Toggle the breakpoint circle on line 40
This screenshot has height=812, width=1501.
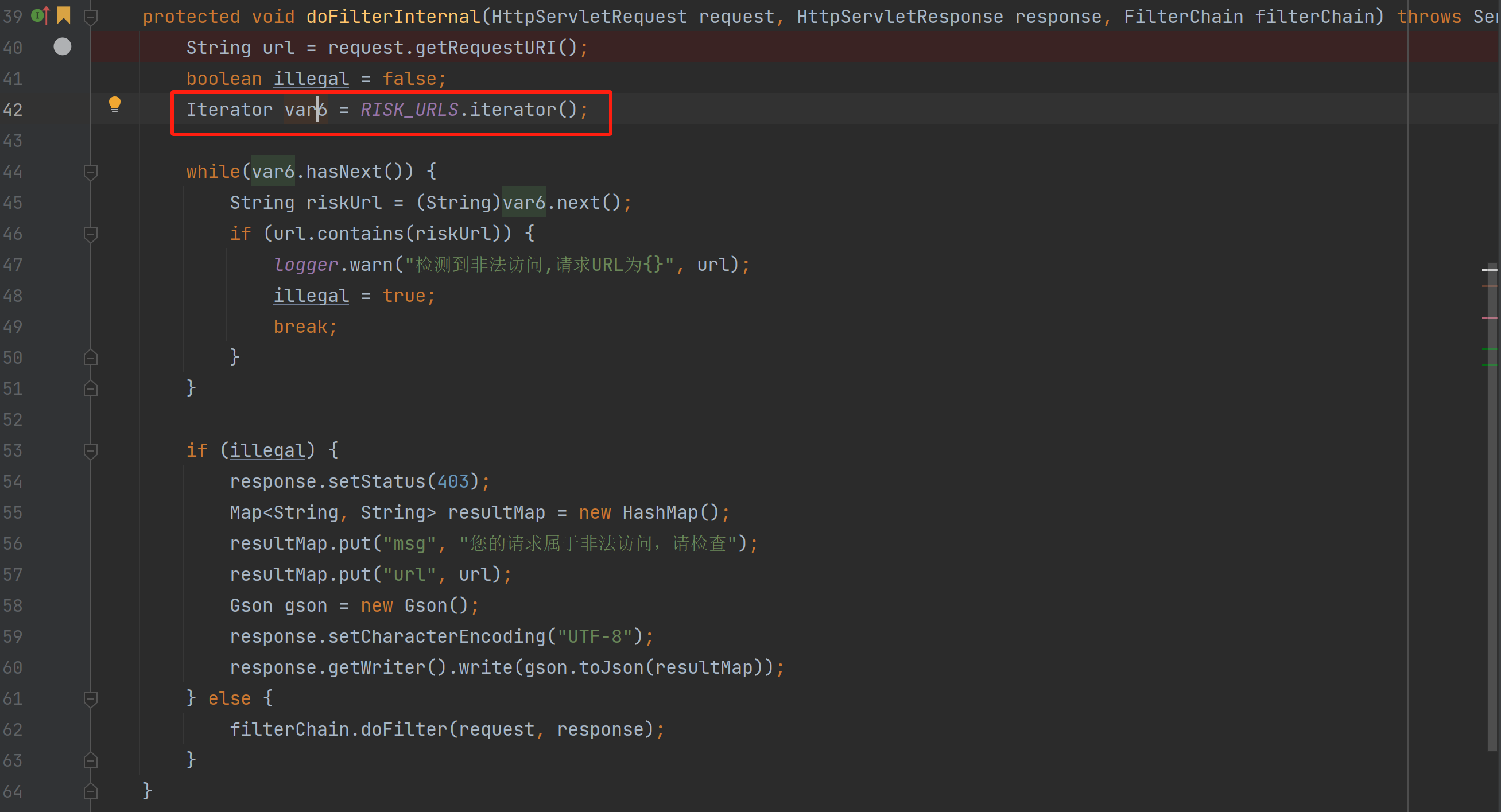tap(63, 46)
